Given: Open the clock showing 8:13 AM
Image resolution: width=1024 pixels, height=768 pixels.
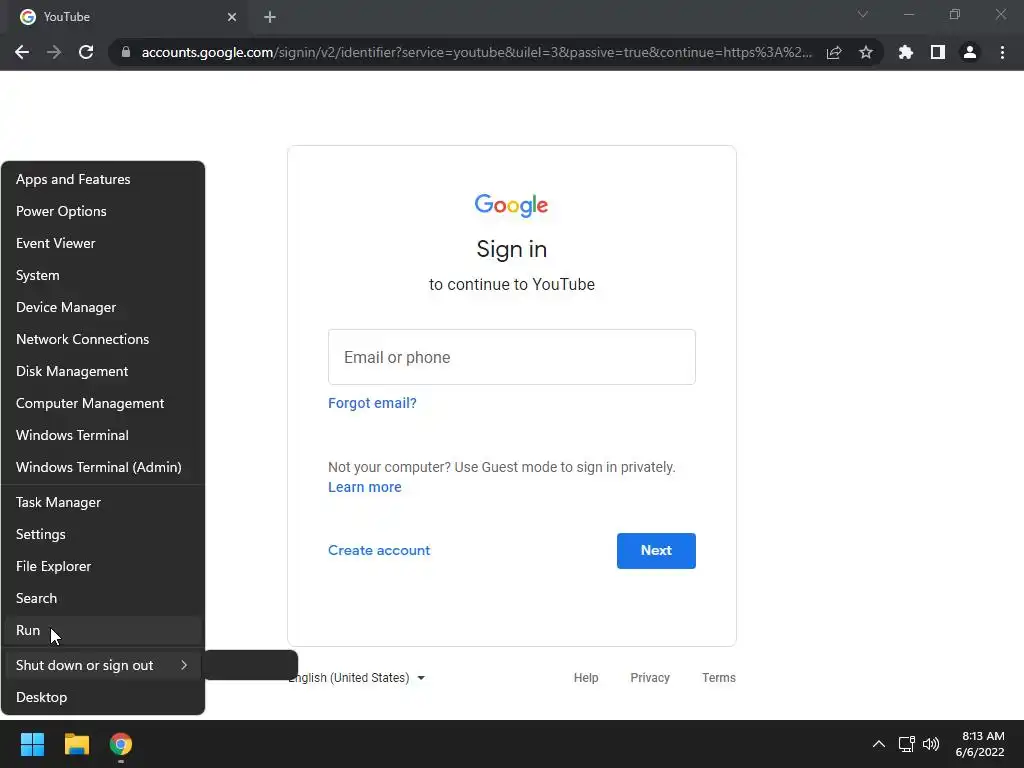Looking at the screenshot, I should point(980,744).
